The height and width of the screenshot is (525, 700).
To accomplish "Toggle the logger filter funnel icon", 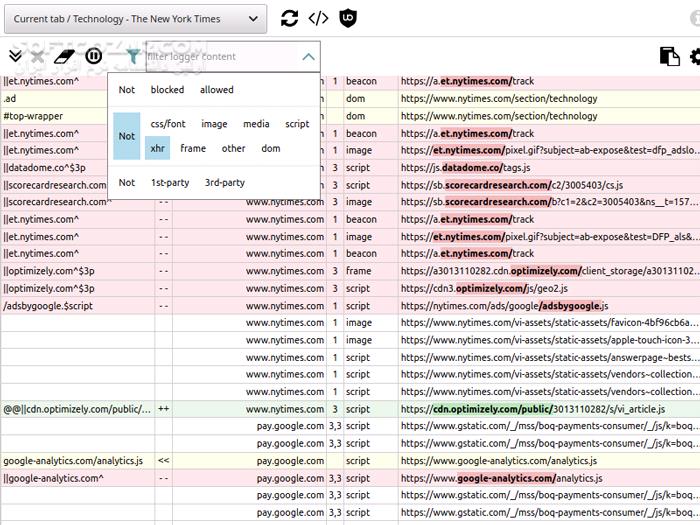I will click(133, 56).
